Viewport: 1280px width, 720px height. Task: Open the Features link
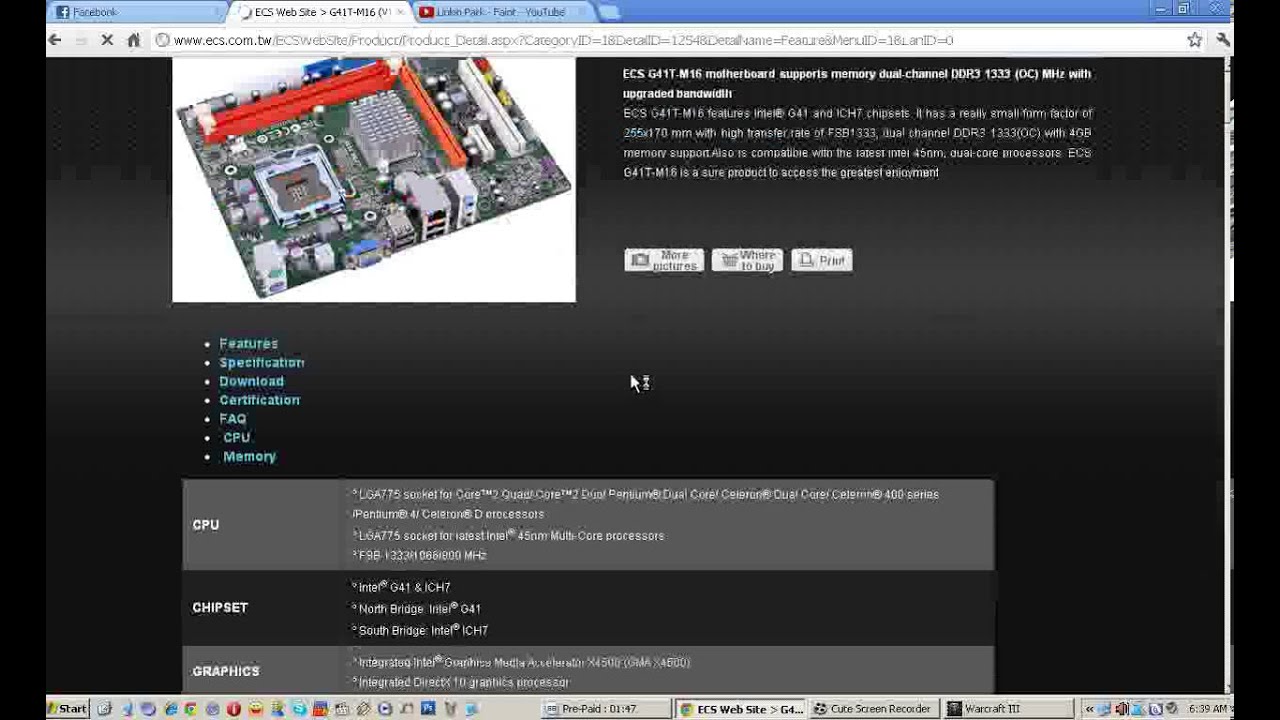(248, 343)
